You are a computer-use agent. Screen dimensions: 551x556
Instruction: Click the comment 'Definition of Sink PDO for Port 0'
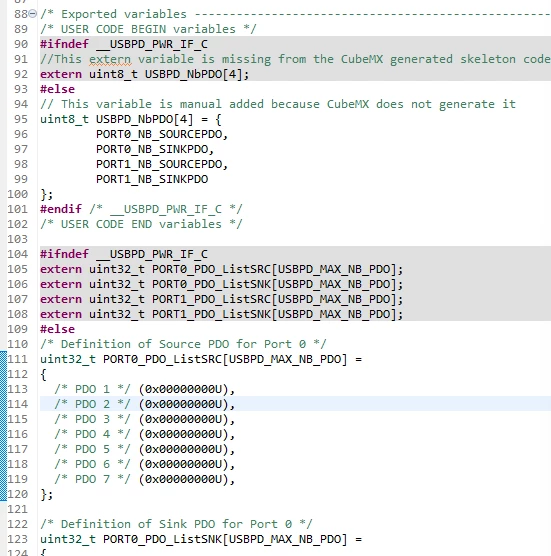pyautogui.click(x=176, y=524)
